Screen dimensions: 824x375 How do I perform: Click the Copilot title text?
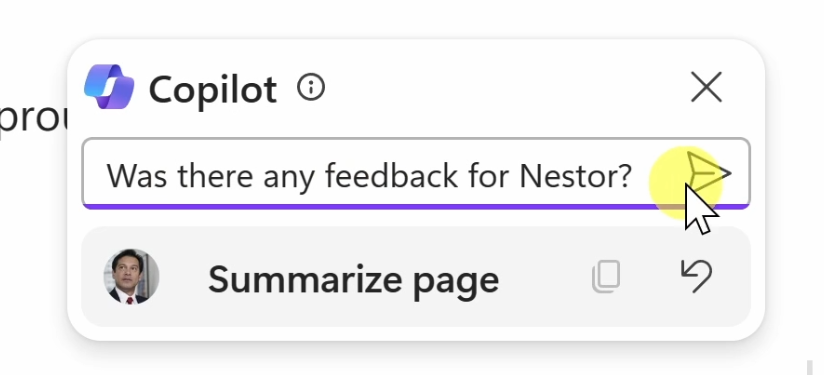[x=213, y=89]
